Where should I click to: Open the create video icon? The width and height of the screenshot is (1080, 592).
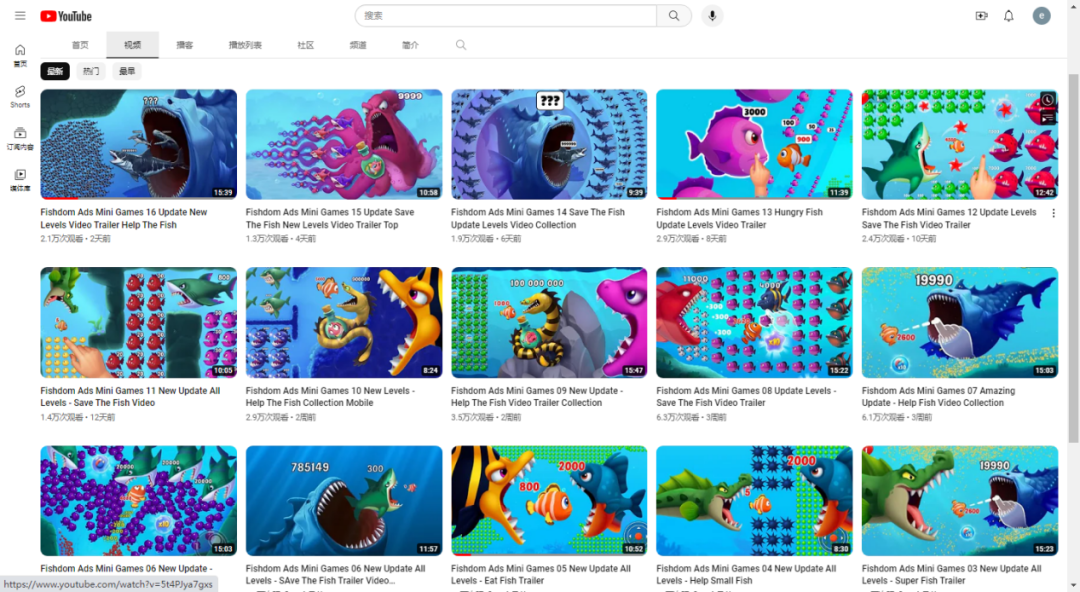click(x=982, y=16)
